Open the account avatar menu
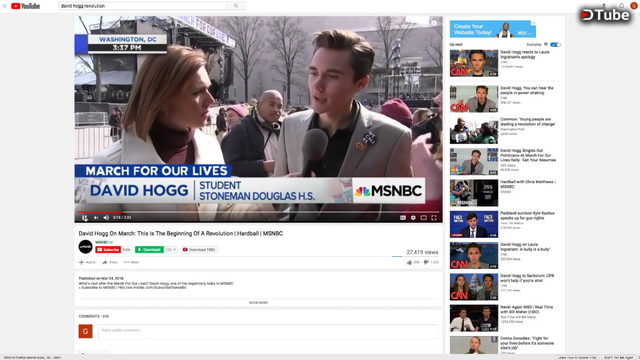 point(634,6)
